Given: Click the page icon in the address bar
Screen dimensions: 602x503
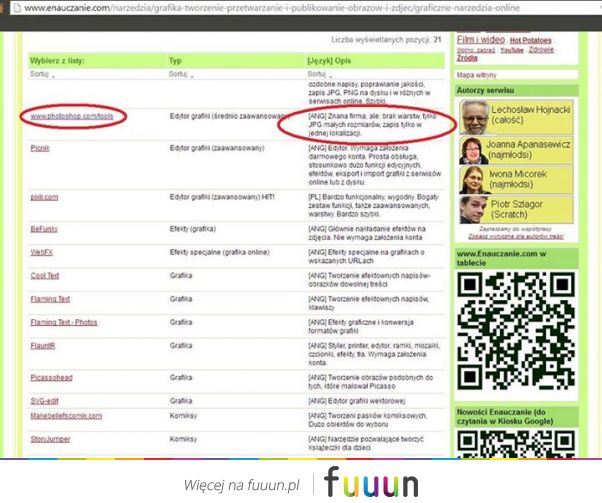Looking at the screenshot, I should pyautogui.click(x=16, y=8).
